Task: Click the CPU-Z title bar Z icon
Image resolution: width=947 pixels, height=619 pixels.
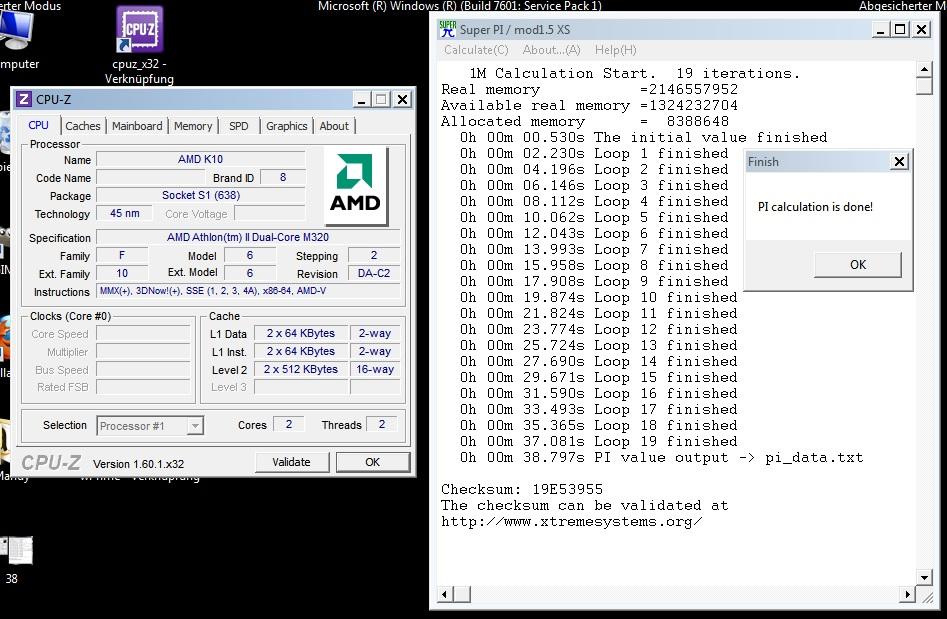Action: click(x=24, y=99)
